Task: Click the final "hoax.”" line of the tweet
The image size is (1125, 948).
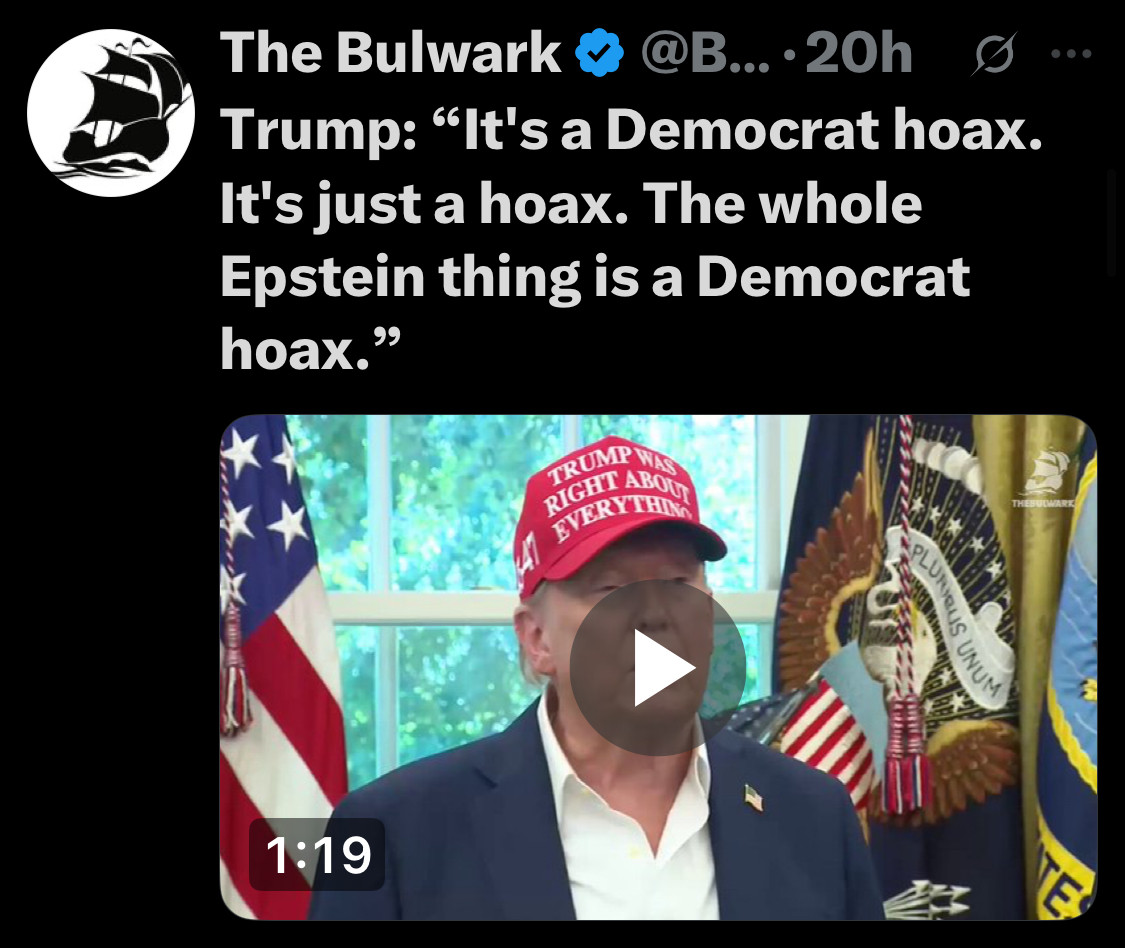Action: 309,349
